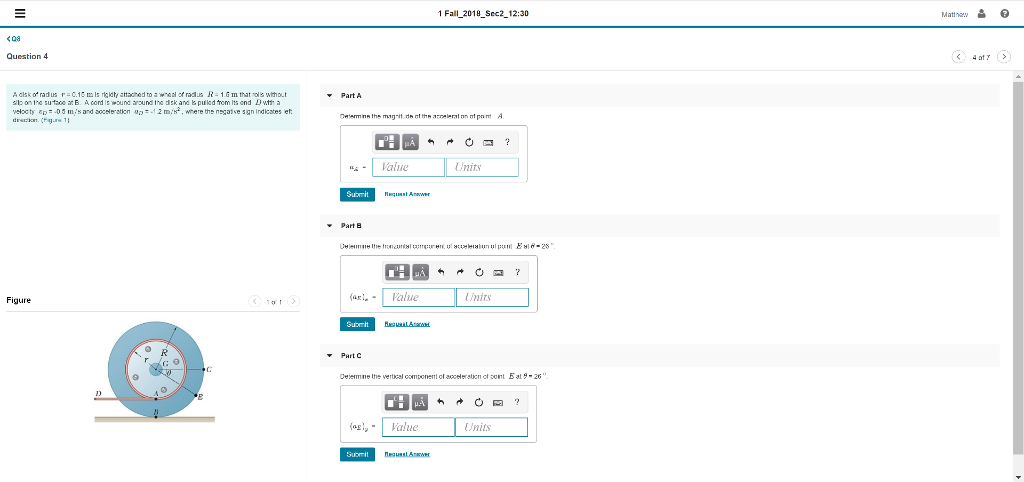Screen dimensions: 1024x482
Task: Open help in Part A answer toolbar
Action: point(507,141)
